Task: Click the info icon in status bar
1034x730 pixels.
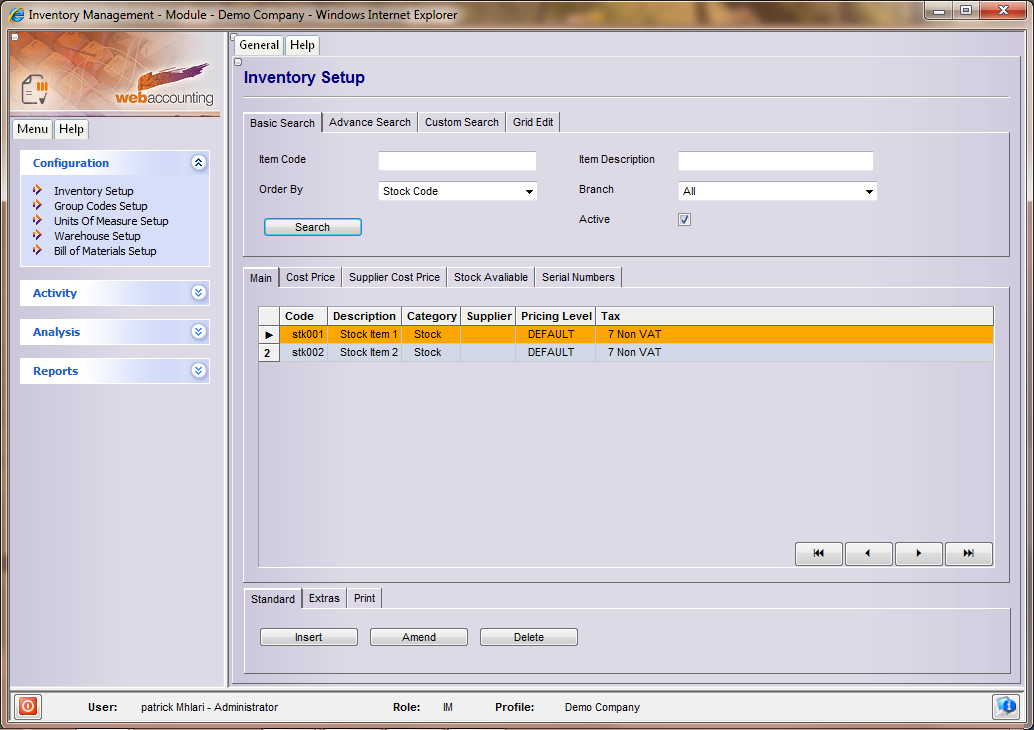Action: (1006, 706)
